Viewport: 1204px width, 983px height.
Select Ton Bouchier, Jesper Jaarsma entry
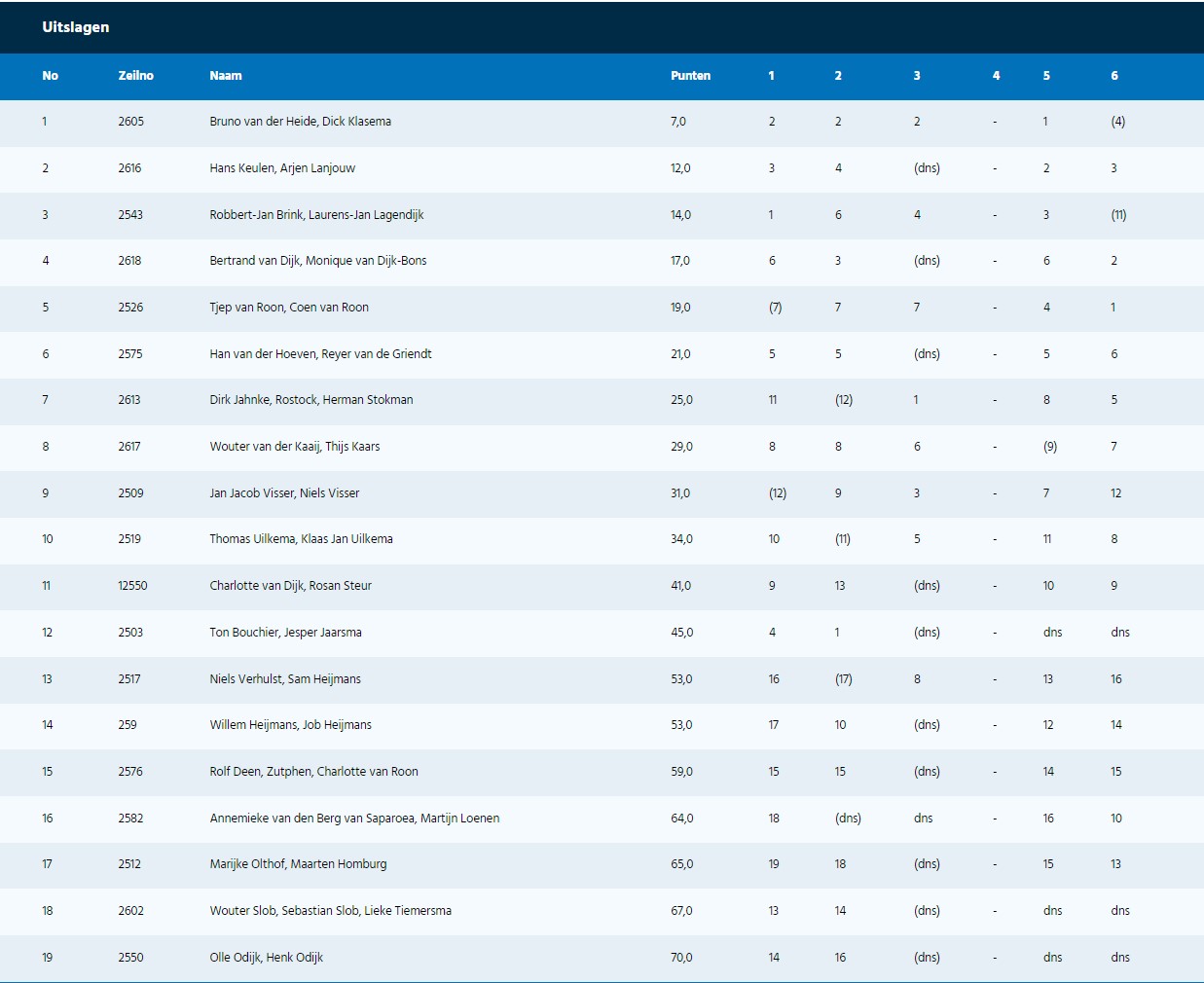[285, 633]
